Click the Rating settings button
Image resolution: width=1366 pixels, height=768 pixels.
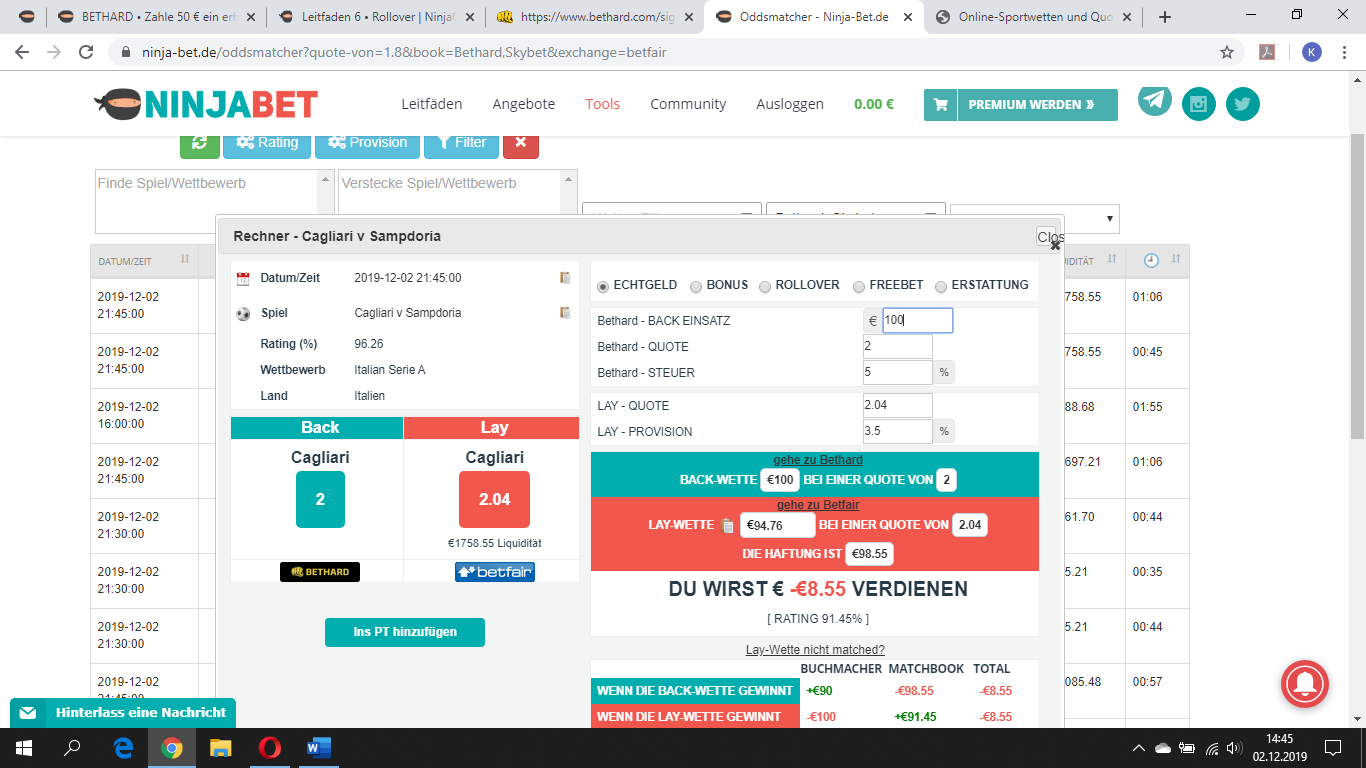pos(267,142)
